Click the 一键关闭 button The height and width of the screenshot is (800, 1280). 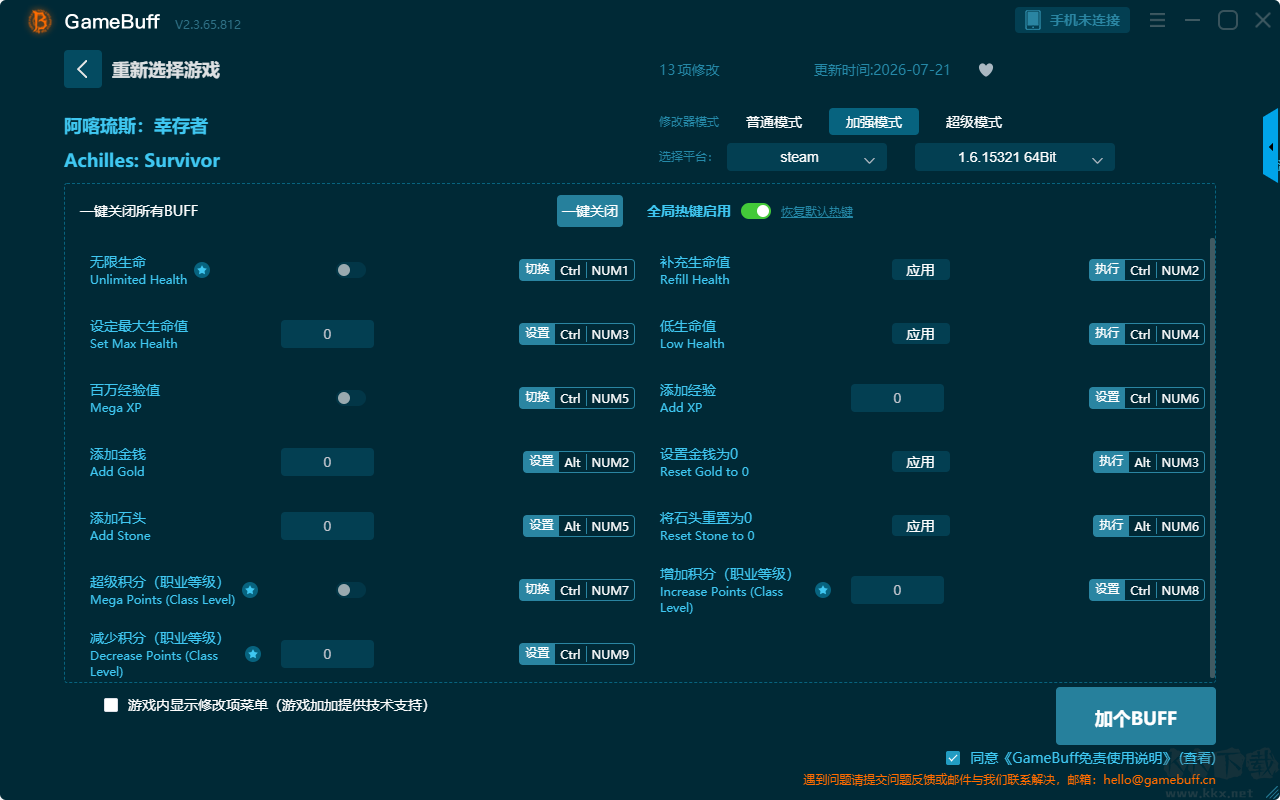click(x=590, y=211)
